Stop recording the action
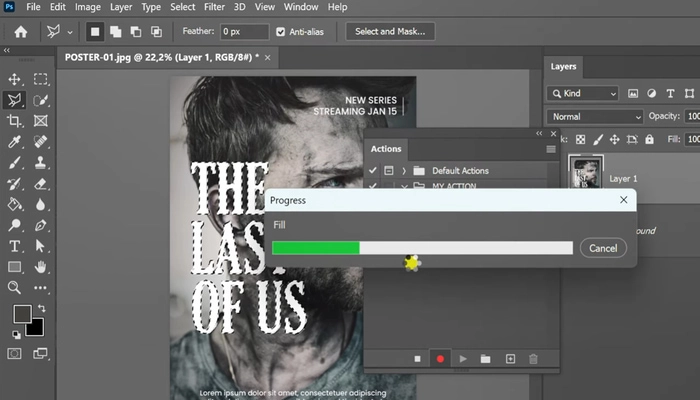The image size is (700, 400). pos(417,359)
